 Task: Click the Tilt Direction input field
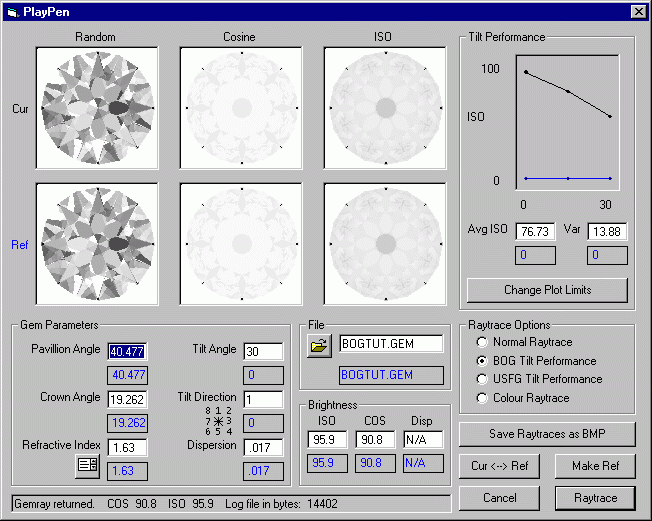coord(263,400)
